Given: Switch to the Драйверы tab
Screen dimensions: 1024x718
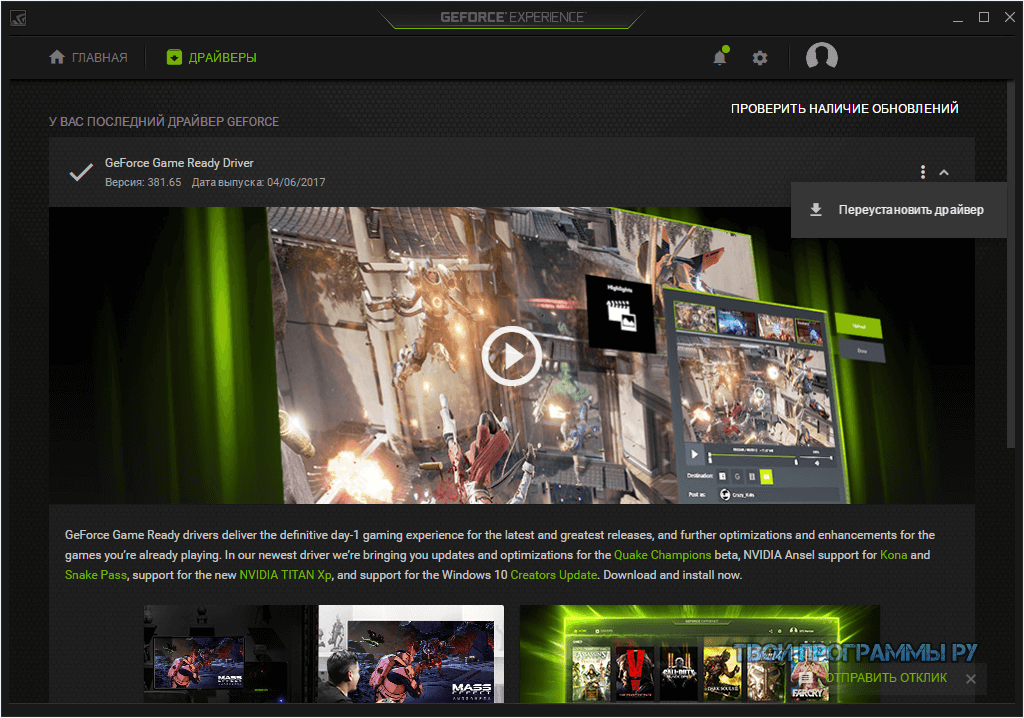Looking at the screenshot, I should pyautogui.click(x=212, y=57).
